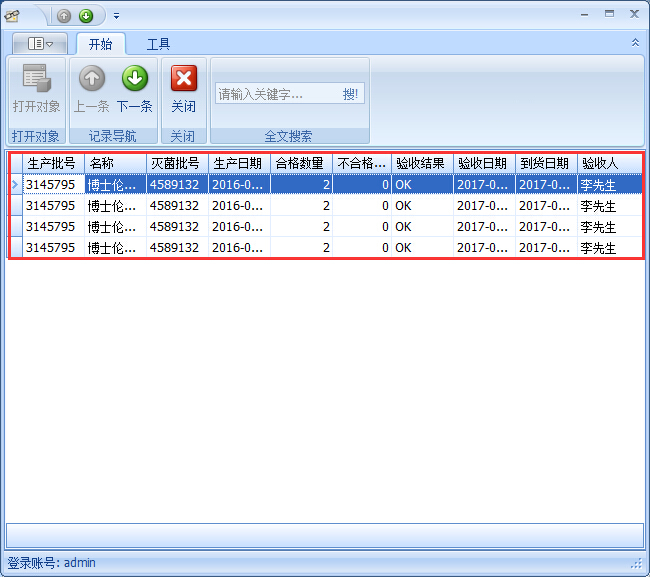Open the quick access toolbar customize dropdown

(x=116, y=15)
